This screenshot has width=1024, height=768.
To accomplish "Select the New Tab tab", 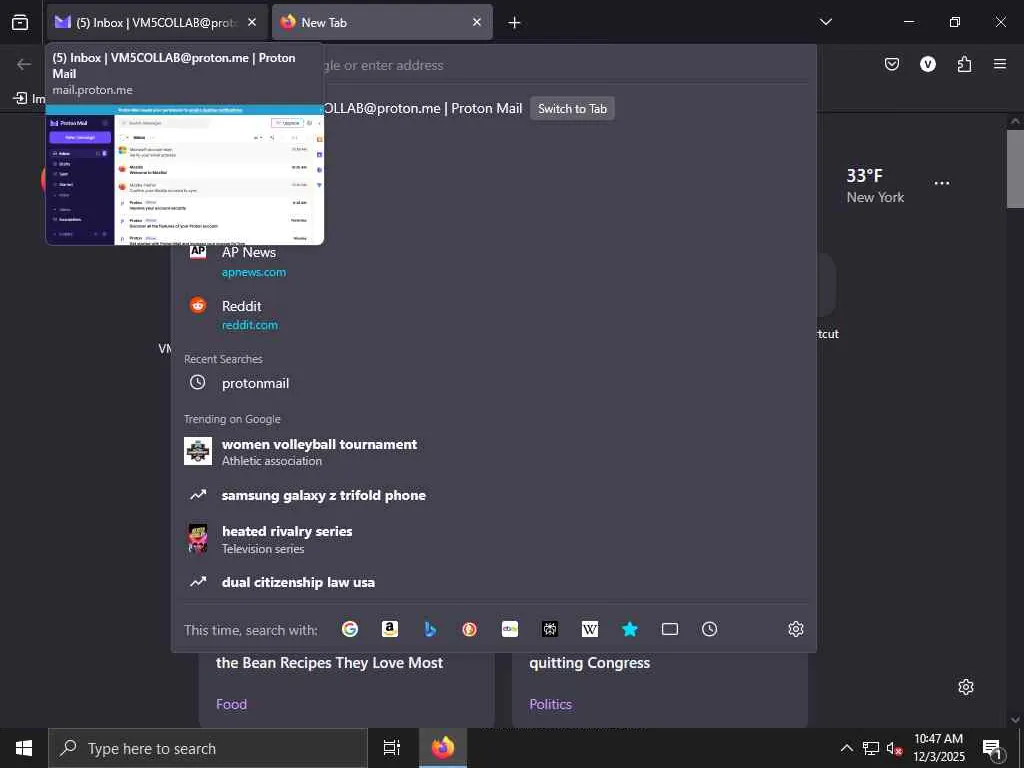I will pyautogui.click(x=382, y=22).
